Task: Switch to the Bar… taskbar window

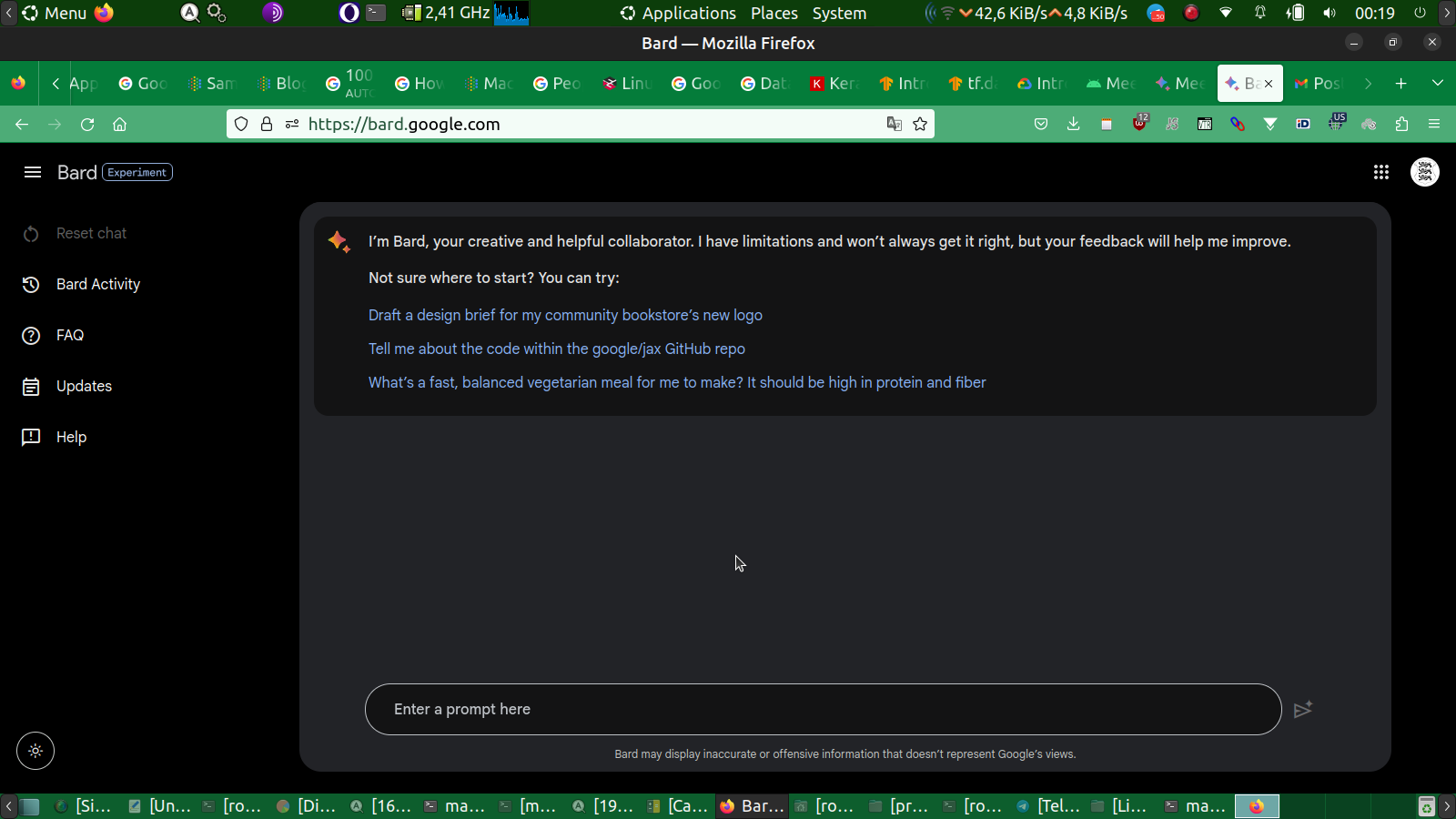Action: tap(752, 806)
